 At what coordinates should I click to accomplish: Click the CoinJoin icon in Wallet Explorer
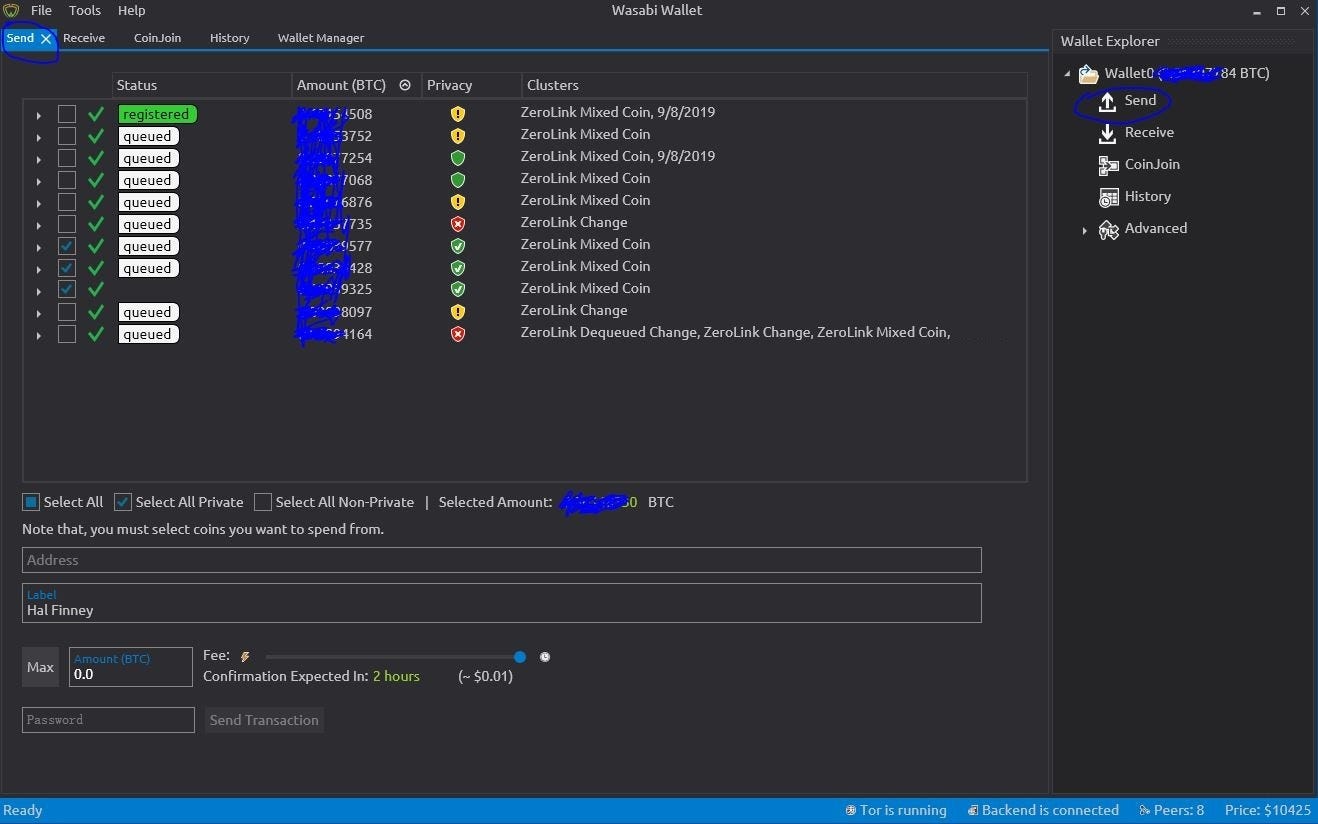pos(1108,165)
